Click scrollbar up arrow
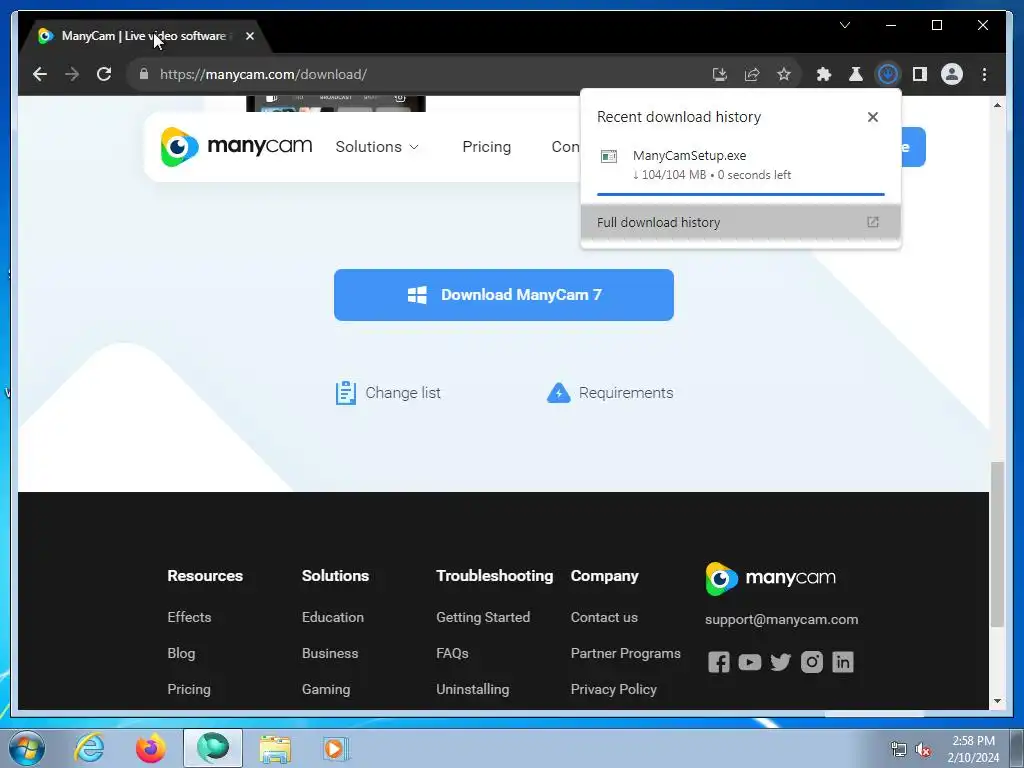This screenshot has width=1024, height=768. click(x=997, y=104)
